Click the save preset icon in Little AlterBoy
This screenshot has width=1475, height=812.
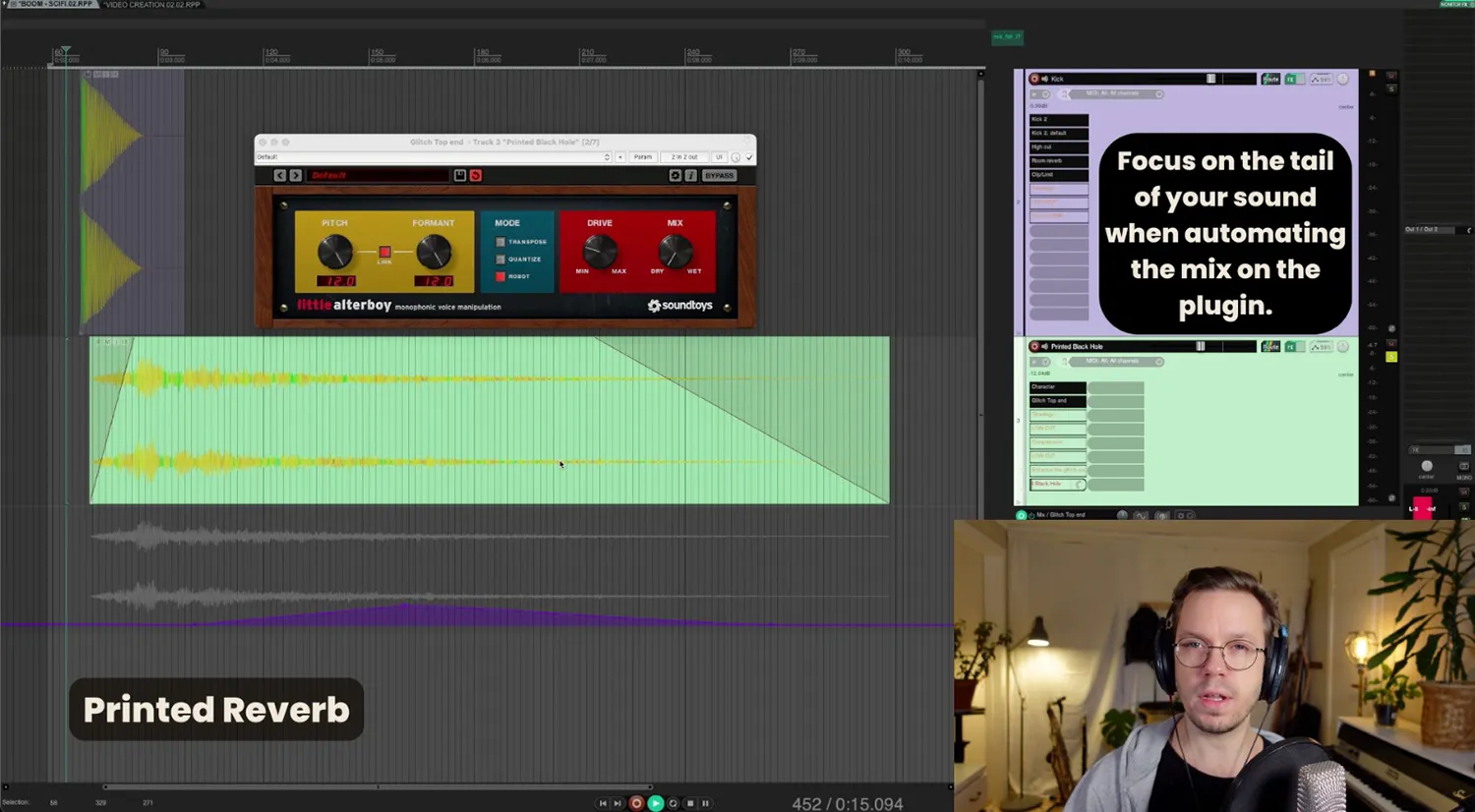click(x=461, y=175)
